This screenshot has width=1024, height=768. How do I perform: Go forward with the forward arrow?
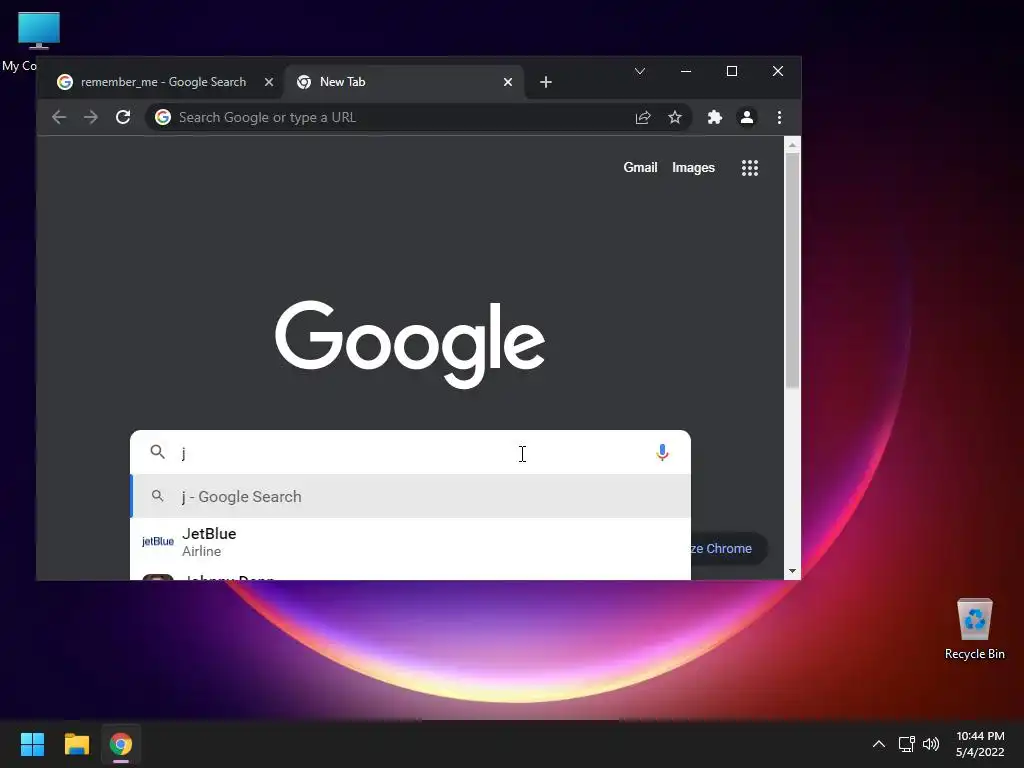pos(91,118)
